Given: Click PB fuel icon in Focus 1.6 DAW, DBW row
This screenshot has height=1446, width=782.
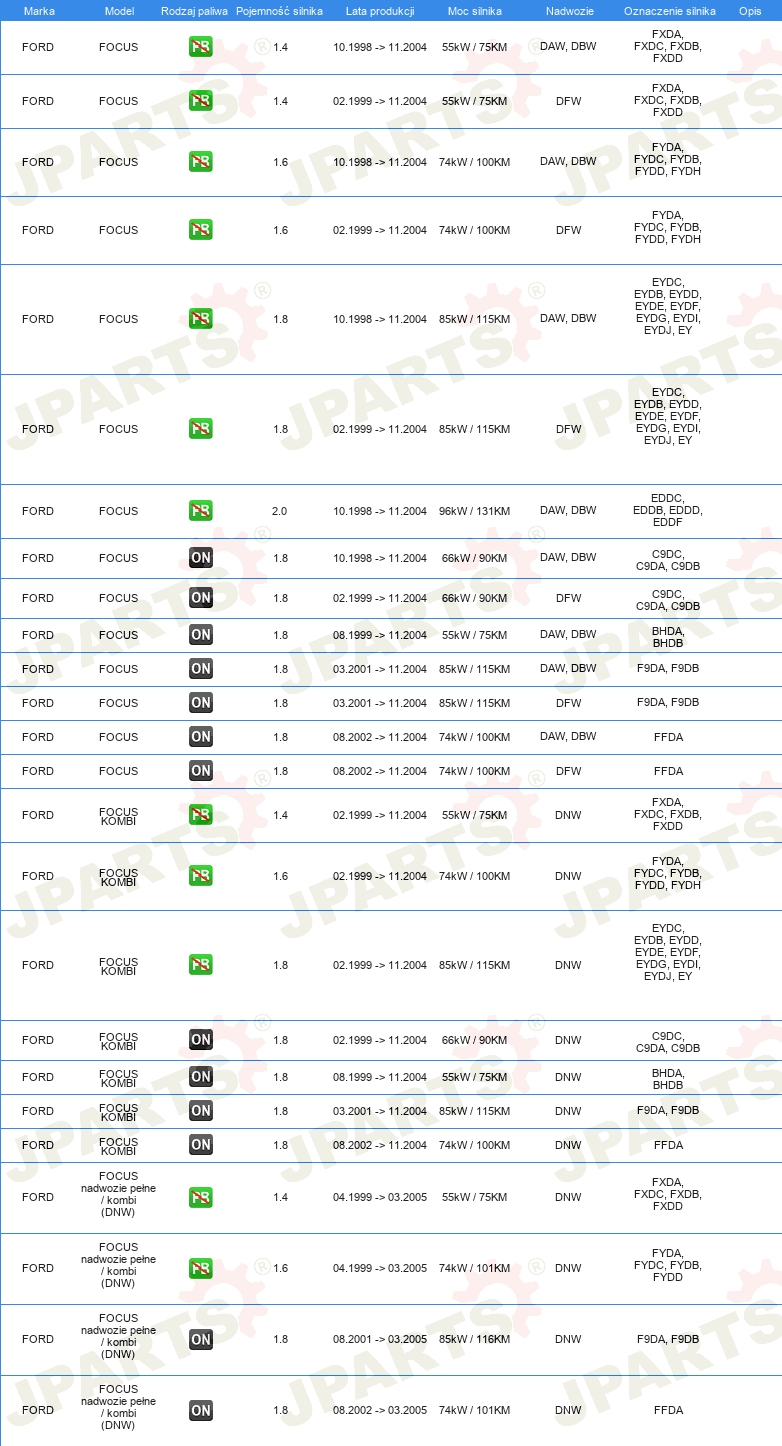Looking at the screenshot, I should [201, 162].
